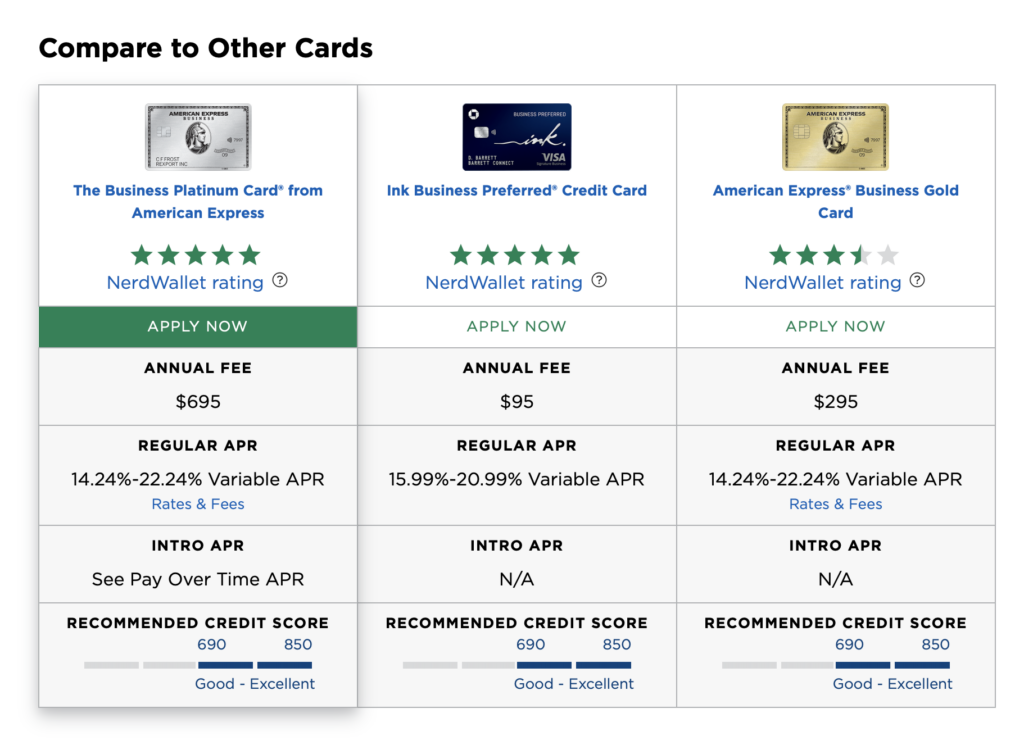Click Apply Now for the Business Platinum Card
The image size is (1024, 754).
tap(197, 326)
